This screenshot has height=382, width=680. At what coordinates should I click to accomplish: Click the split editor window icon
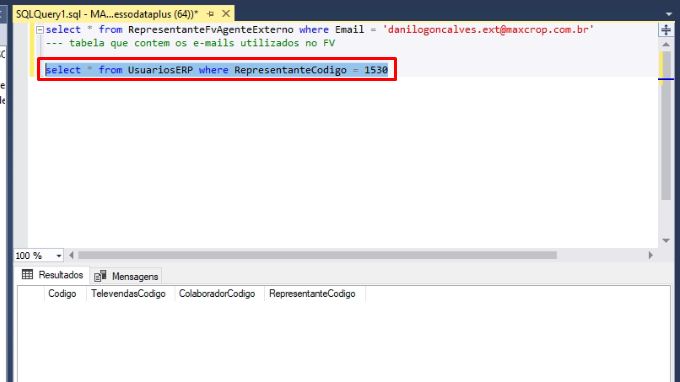click(x=666, y=30)
